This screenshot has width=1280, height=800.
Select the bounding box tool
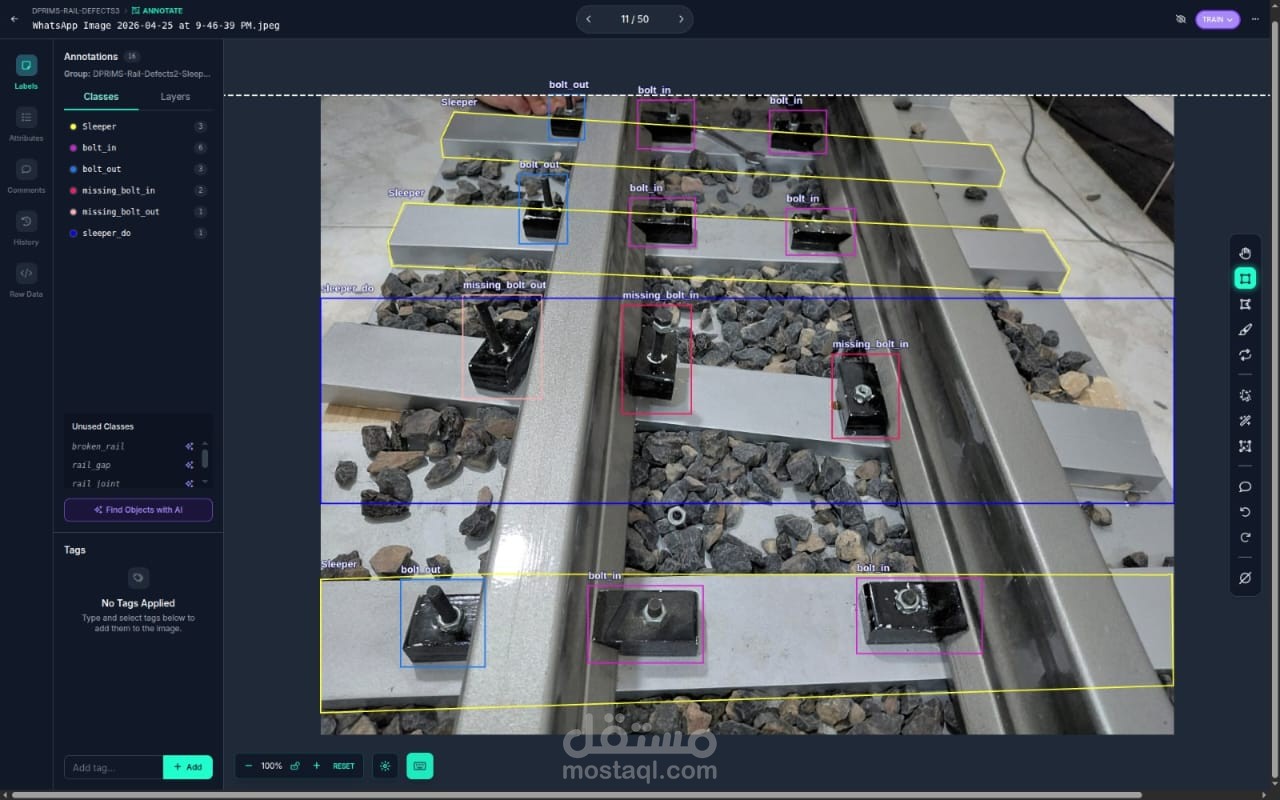click(x=1245, y=278)
